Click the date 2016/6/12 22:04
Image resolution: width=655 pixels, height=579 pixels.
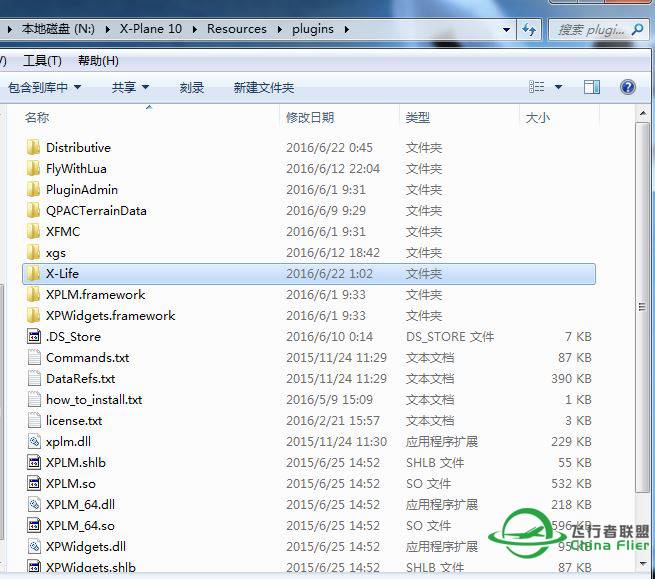point(333,168)
